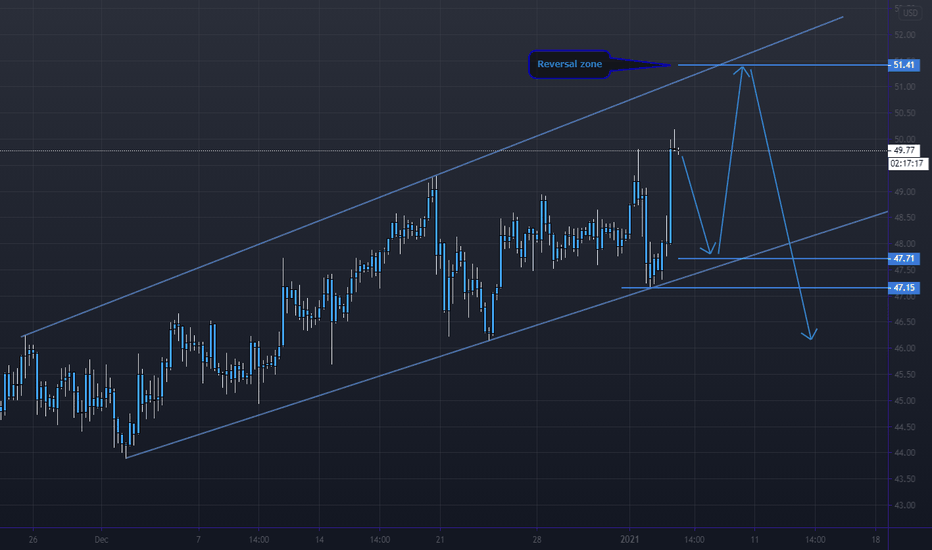Click the 43.00 price scale label
The height and width of the screenshot is (550, 932).
904,505
